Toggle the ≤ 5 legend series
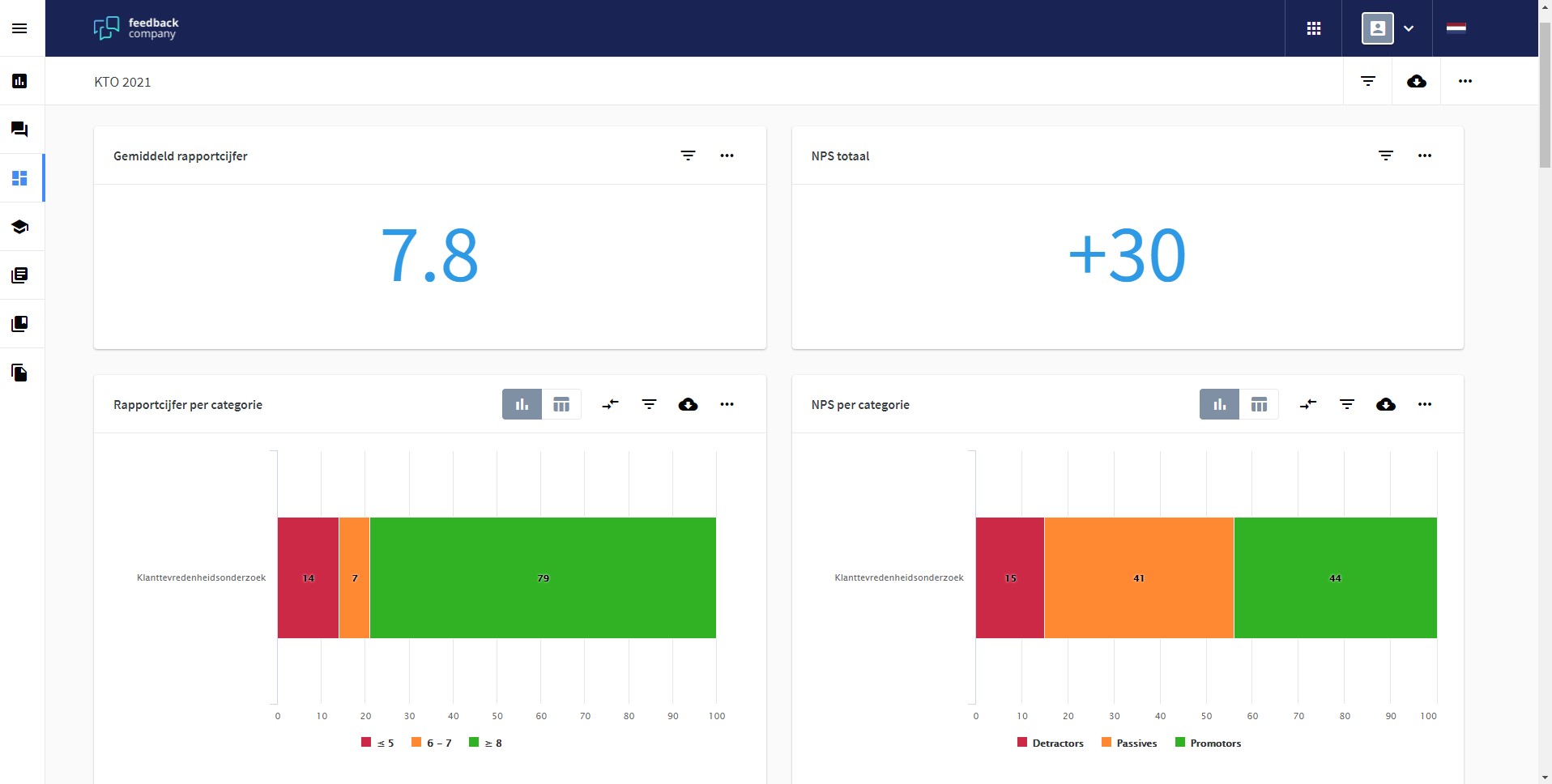Image resolution: width=1552 pixels, height=784 pixels. (377, 743)
